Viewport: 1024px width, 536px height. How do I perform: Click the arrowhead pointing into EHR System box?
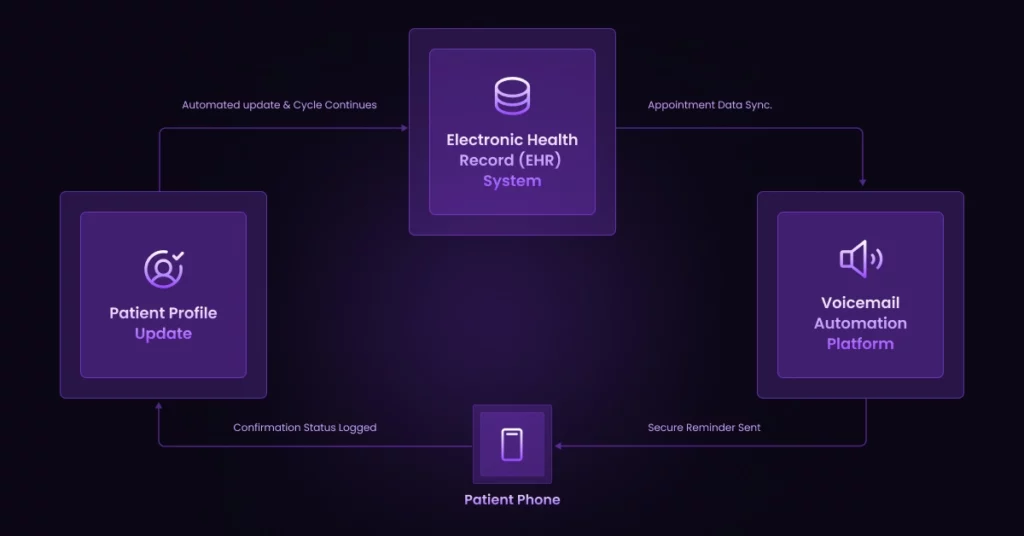[x=404, y=128]
